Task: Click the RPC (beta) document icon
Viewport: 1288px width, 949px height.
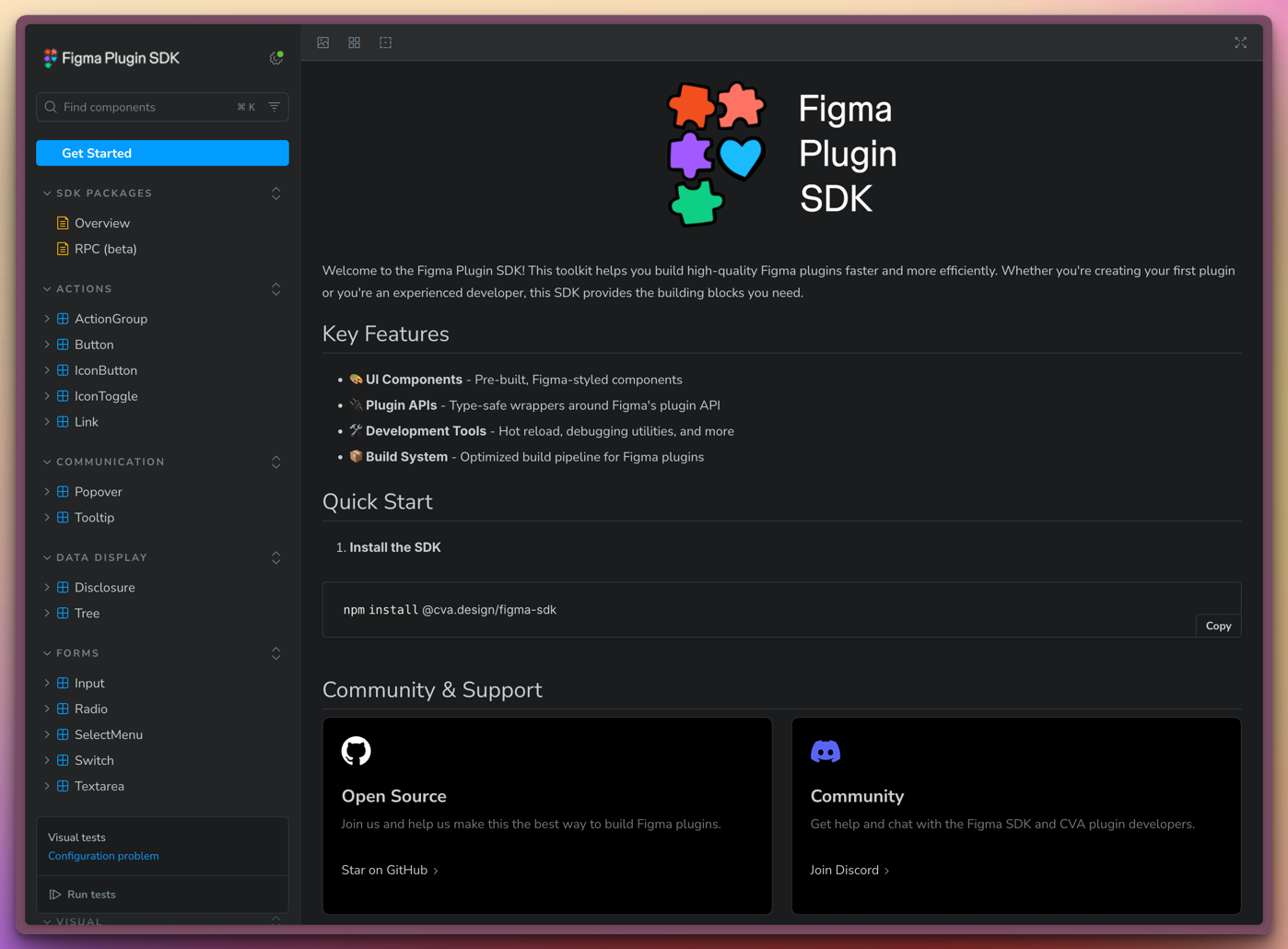Action: [63, 249]
